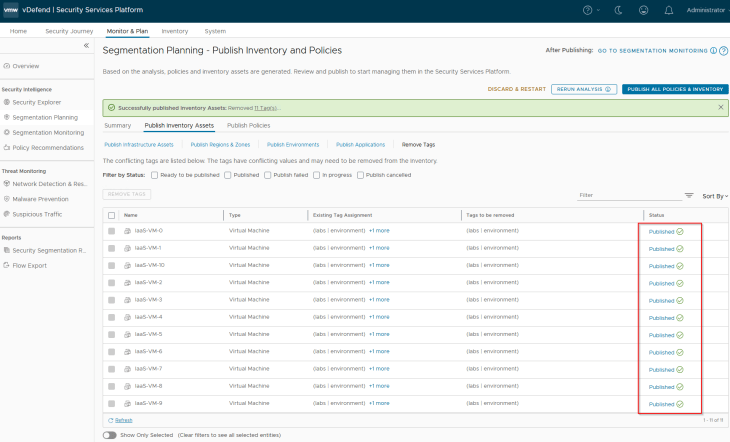
Task: Open the Inventory top navigation tab
Action: [174, 31]
